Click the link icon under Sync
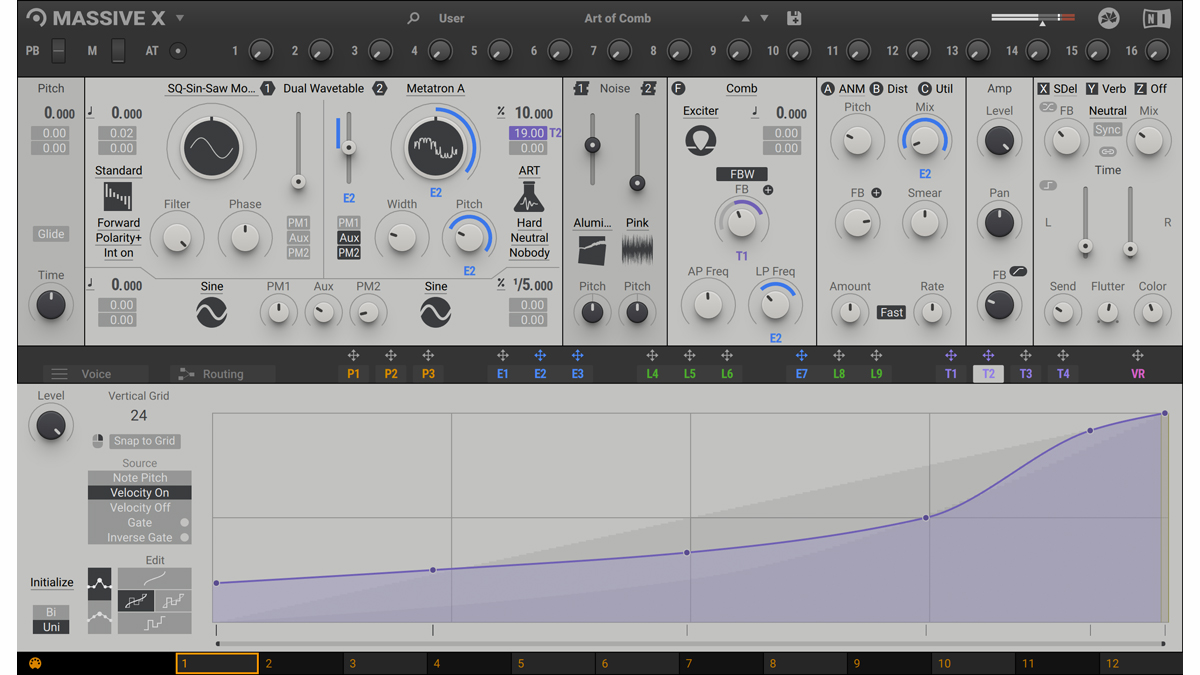Screen dimensions: 1200x675 [1107, 152]
